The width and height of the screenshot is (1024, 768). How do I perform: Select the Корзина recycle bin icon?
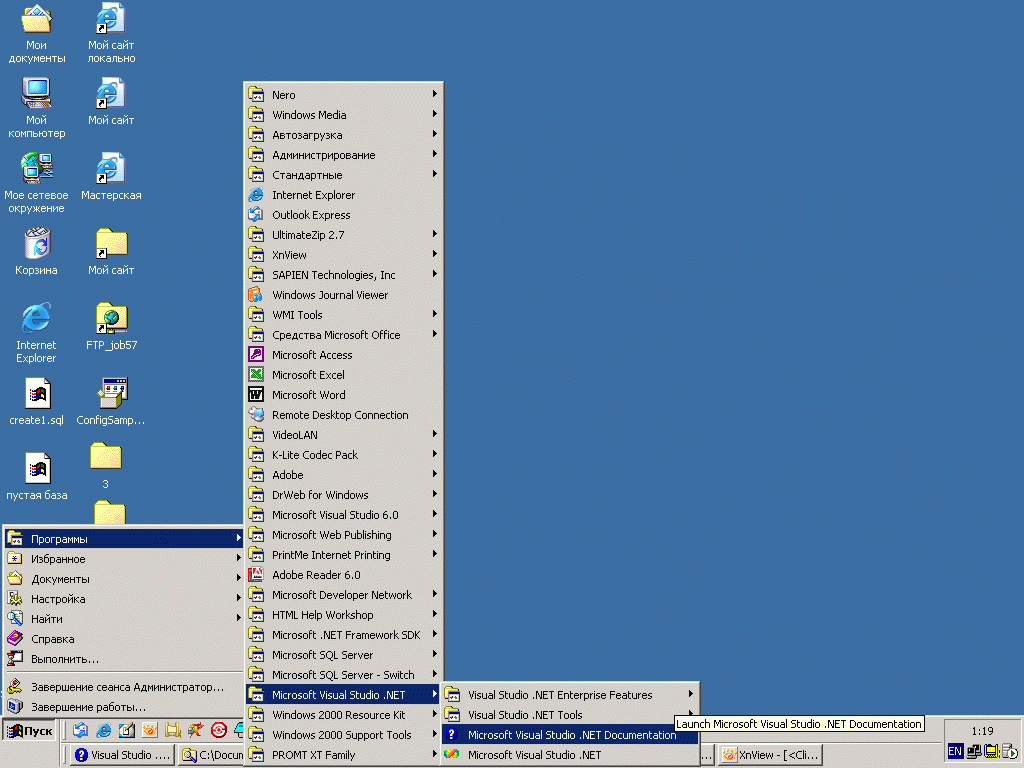37,252
